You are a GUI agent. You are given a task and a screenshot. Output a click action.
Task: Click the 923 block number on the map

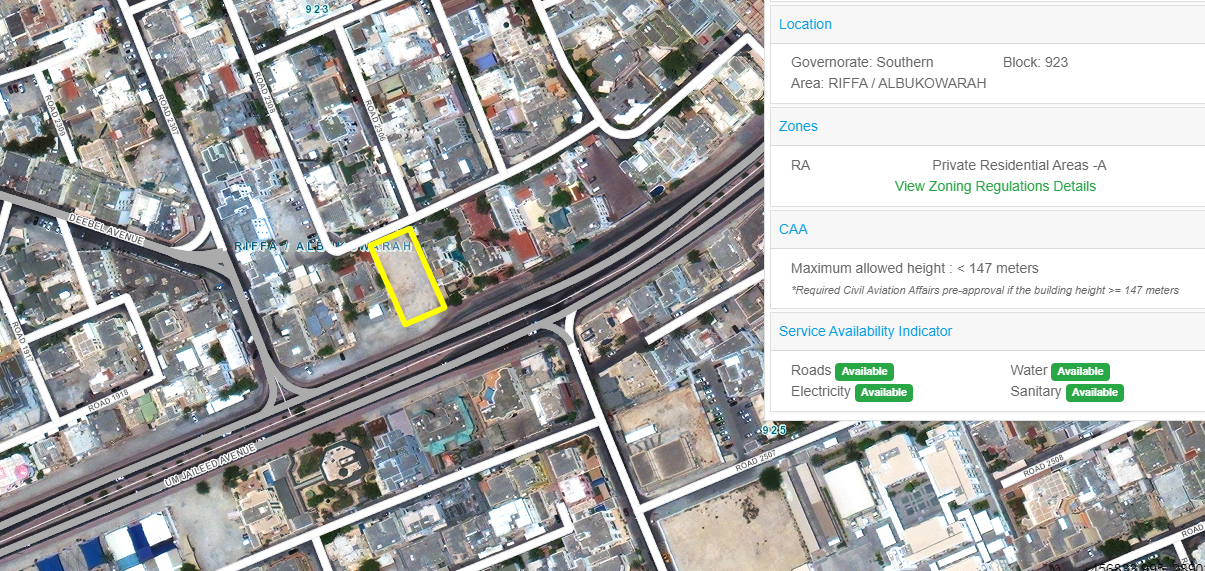point(317,8)
